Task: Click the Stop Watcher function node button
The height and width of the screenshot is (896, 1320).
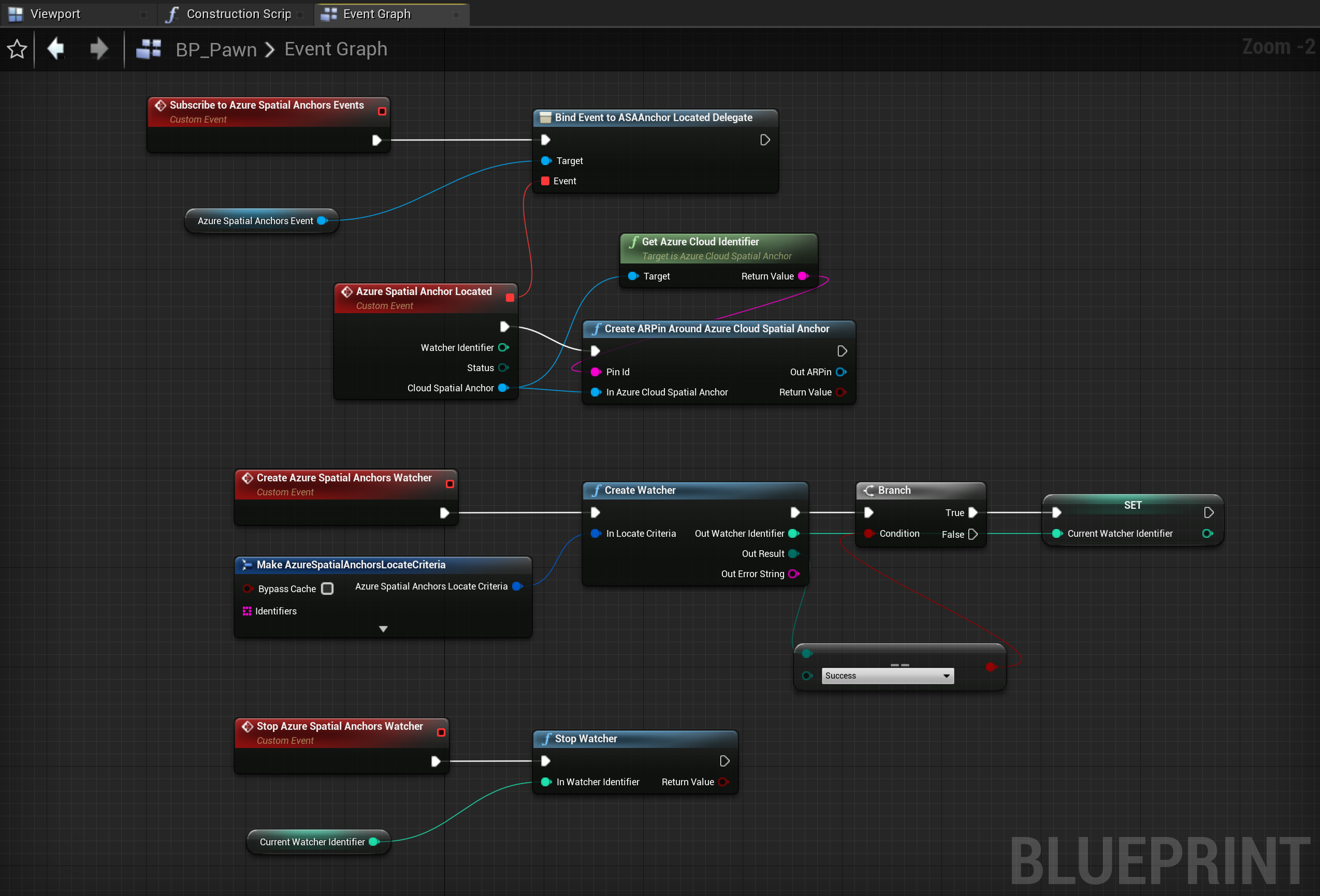Action: point(631,738)
